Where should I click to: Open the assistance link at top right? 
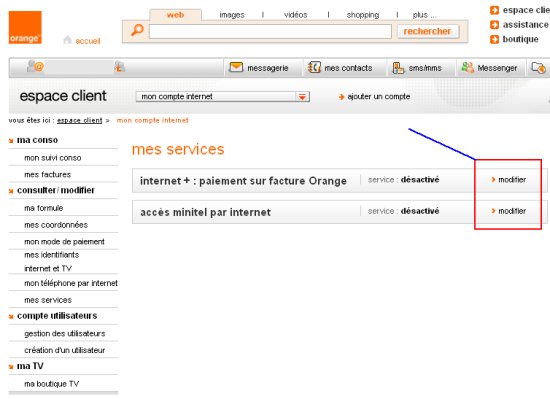525,25
